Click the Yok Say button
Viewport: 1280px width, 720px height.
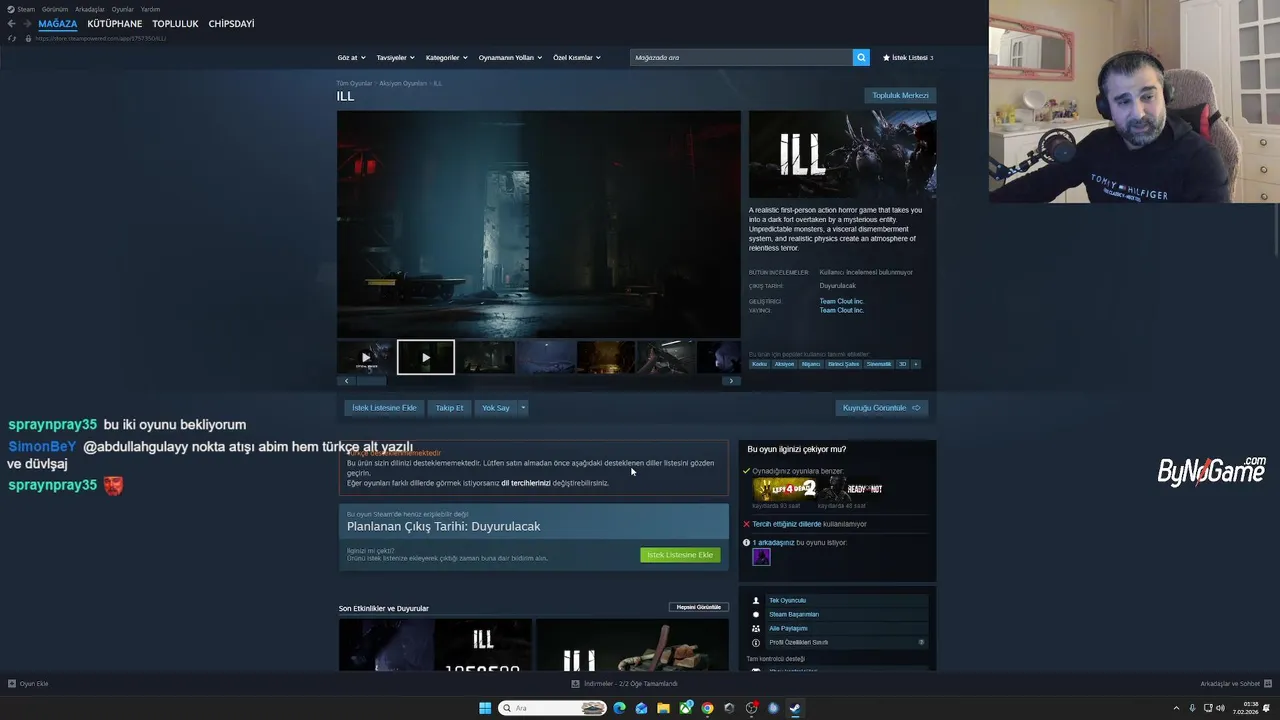coord(495,408)
